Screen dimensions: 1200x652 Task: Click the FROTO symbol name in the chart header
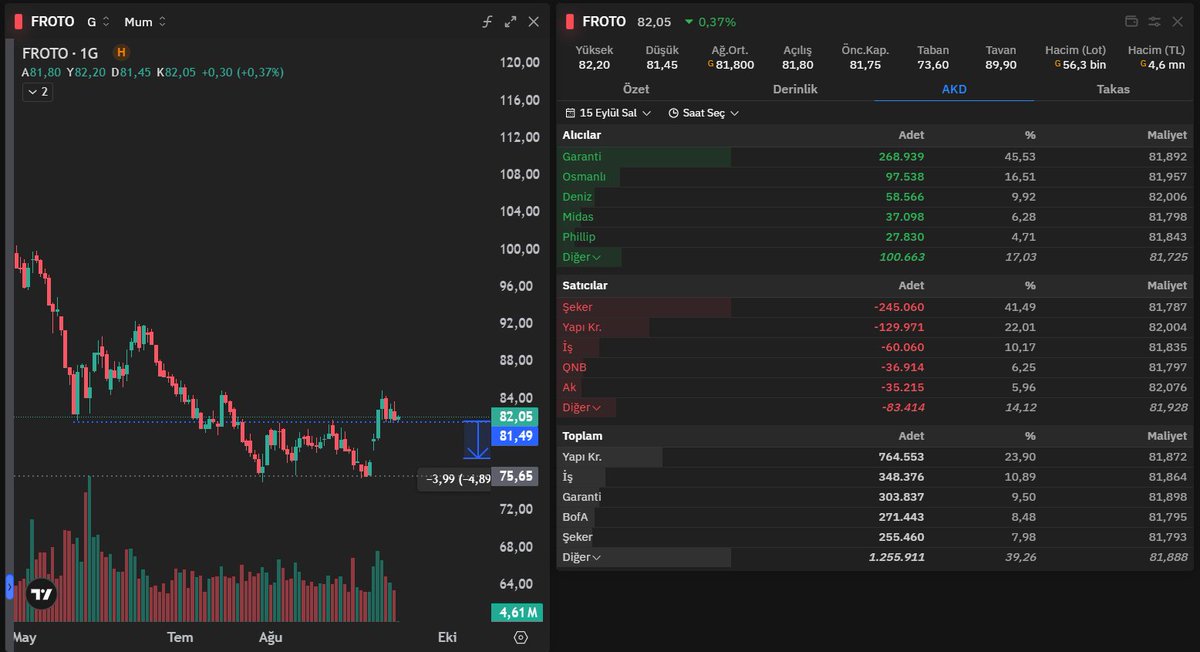(52, 21)
